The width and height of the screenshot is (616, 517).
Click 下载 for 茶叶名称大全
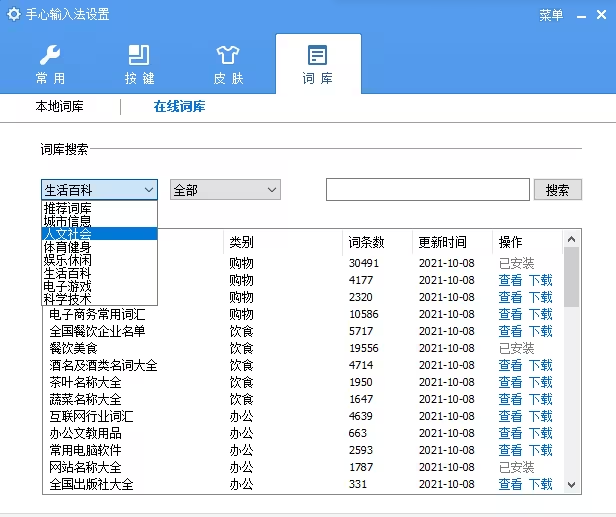pos(540,382)
